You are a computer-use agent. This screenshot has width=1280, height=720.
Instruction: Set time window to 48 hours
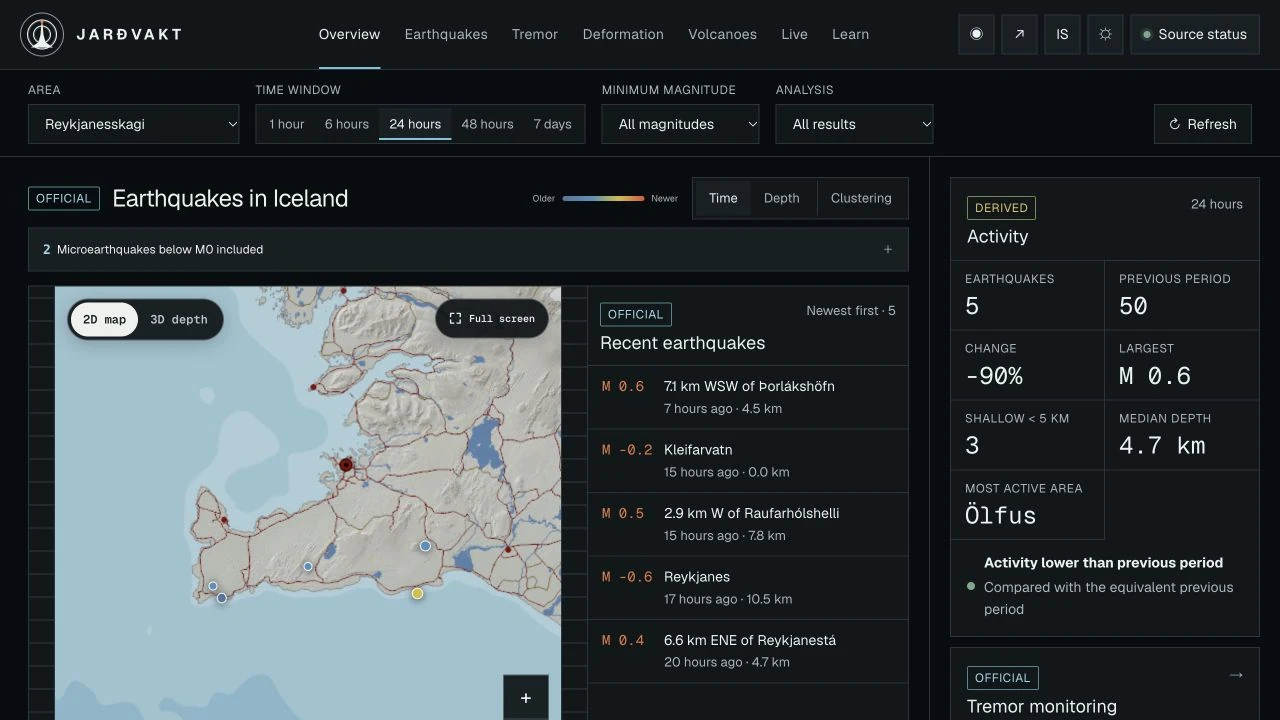pos(487,124)
